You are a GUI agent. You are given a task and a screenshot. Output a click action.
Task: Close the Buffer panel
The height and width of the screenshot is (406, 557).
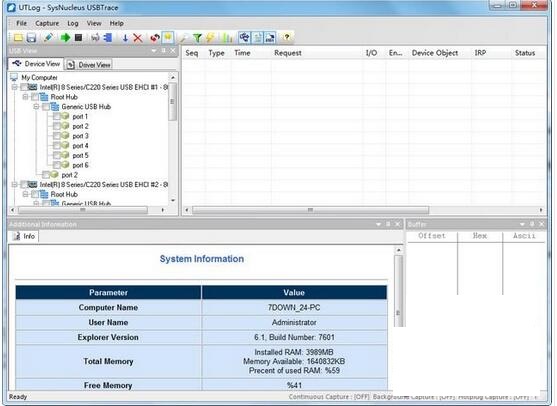(x=542, y=224)
